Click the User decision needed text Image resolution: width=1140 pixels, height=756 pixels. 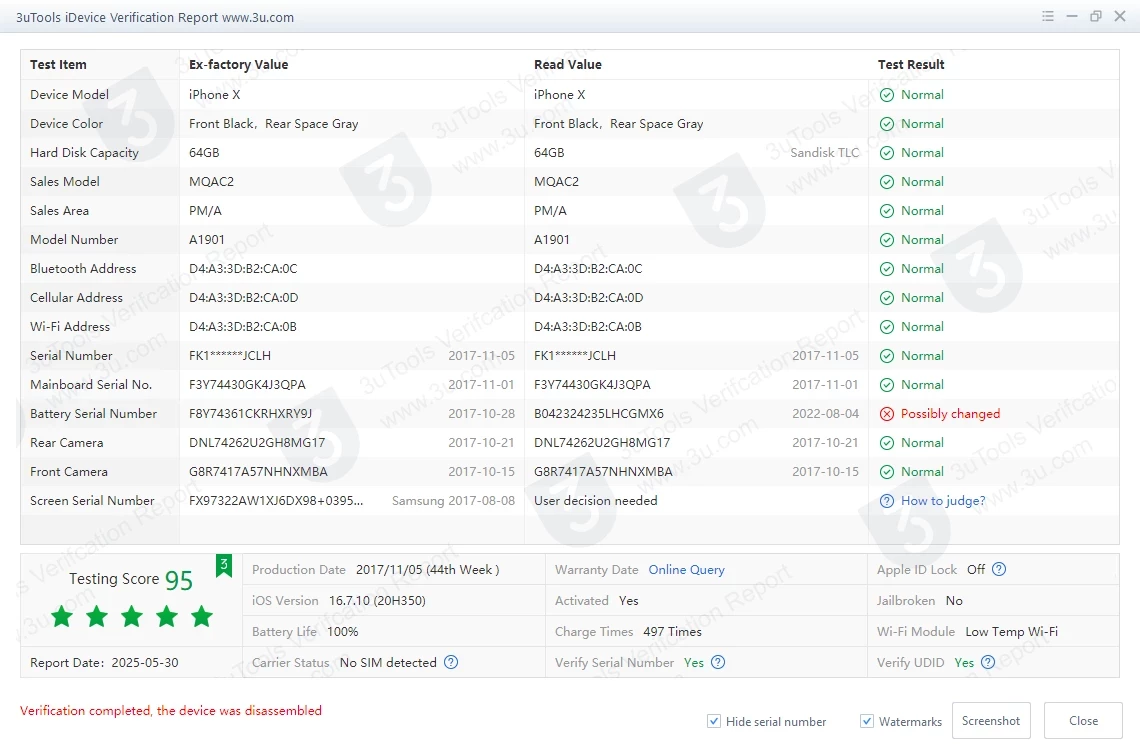(x=595, y=501)
